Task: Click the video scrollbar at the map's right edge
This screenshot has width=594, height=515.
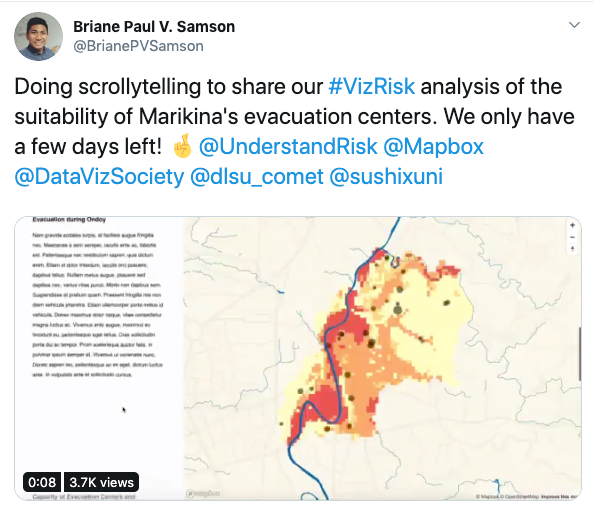Action: pyautogui.click(x=580, y=354)
